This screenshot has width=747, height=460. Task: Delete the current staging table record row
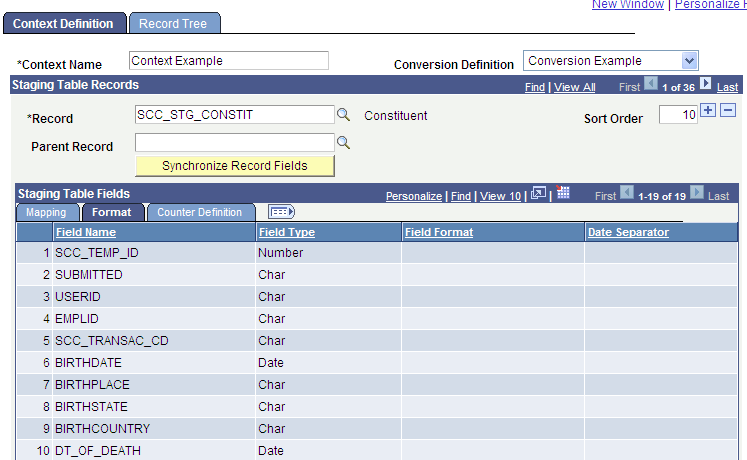[x=728, y=110]
